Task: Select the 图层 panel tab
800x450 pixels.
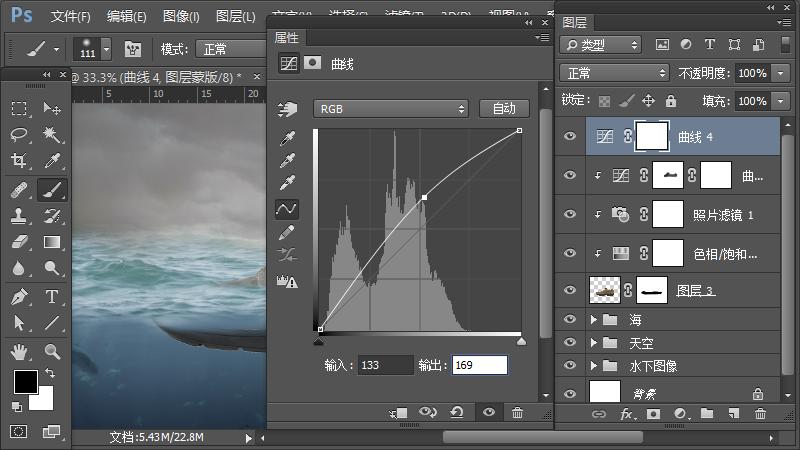Action: (x=574, y=22)
